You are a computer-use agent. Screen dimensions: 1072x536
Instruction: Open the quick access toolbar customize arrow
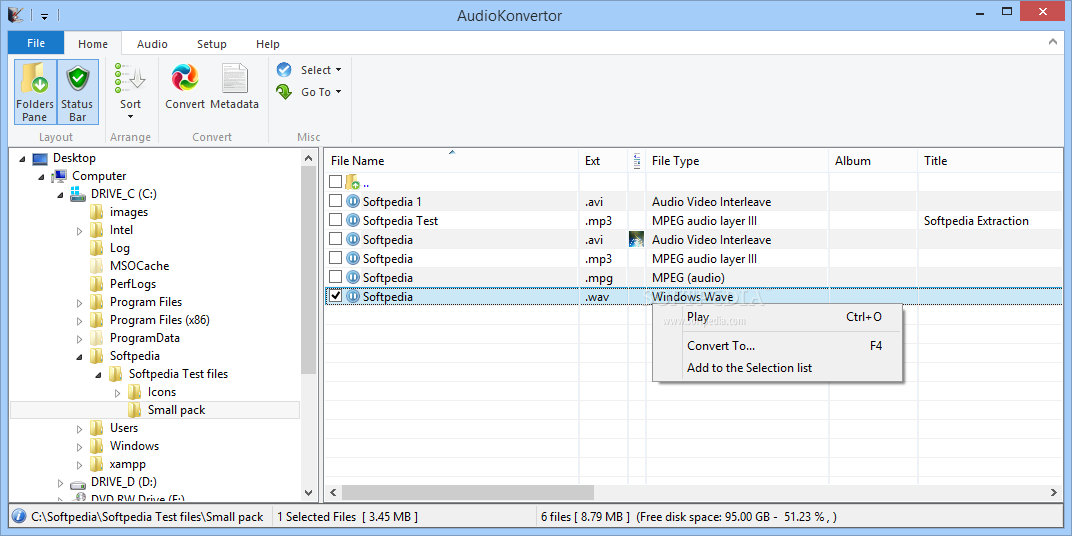pos(44,15)
